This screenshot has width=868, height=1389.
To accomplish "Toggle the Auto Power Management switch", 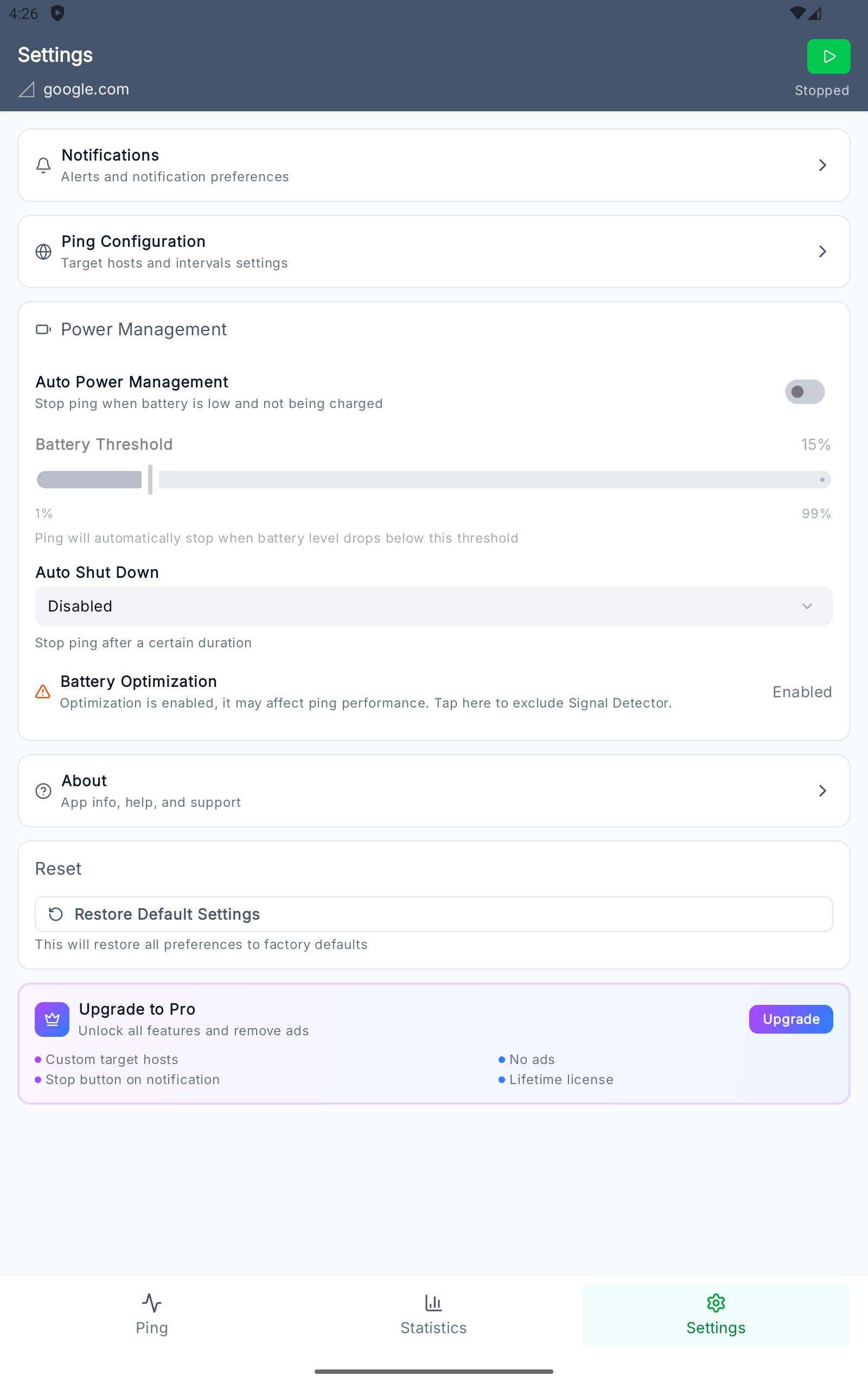I will click(x=805, y=391).
